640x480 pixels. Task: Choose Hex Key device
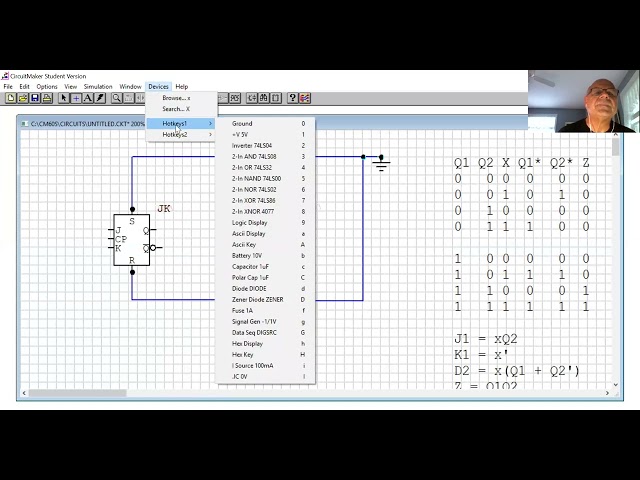(266, 355)
